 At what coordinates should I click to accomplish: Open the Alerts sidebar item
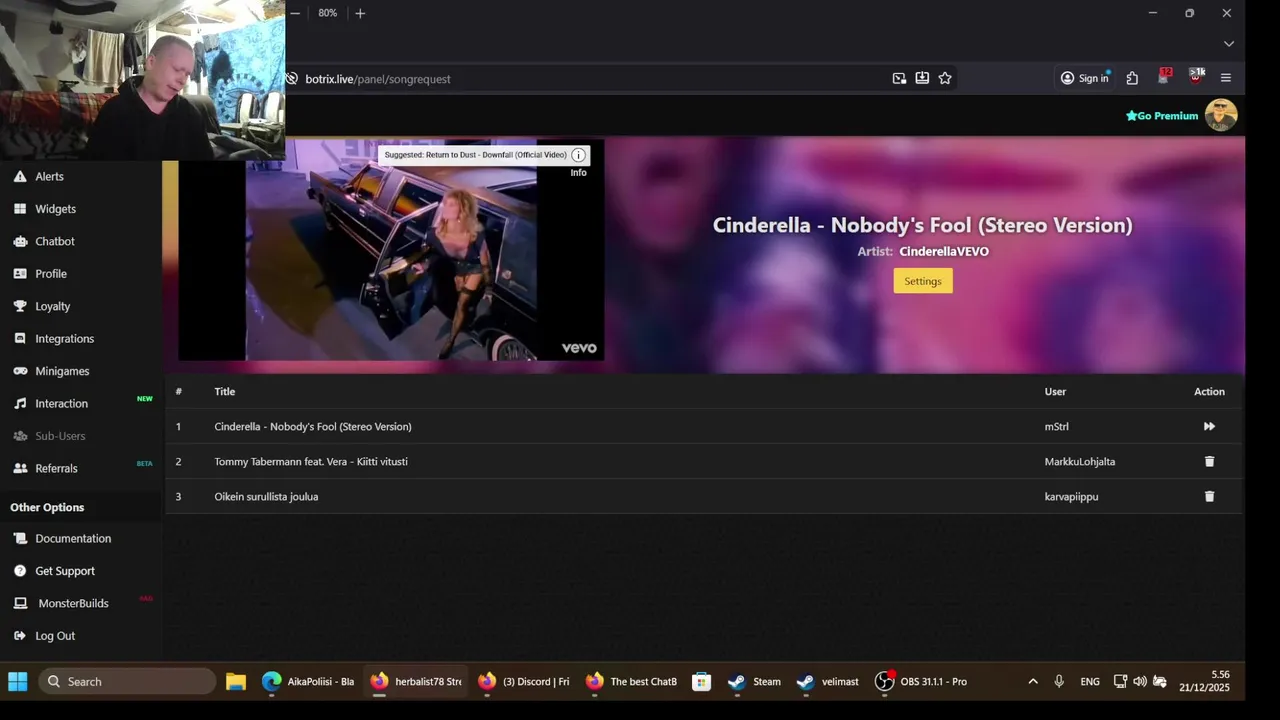pos(49,176)
